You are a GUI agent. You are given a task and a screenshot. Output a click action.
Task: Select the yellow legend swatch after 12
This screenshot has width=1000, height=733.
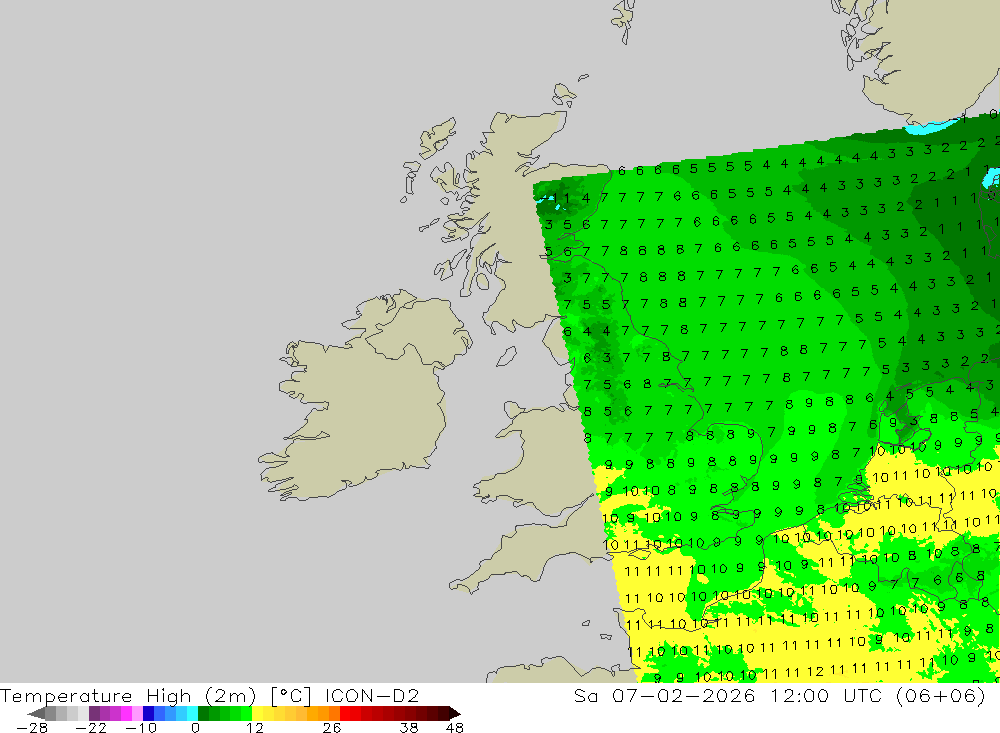[258, 713]
